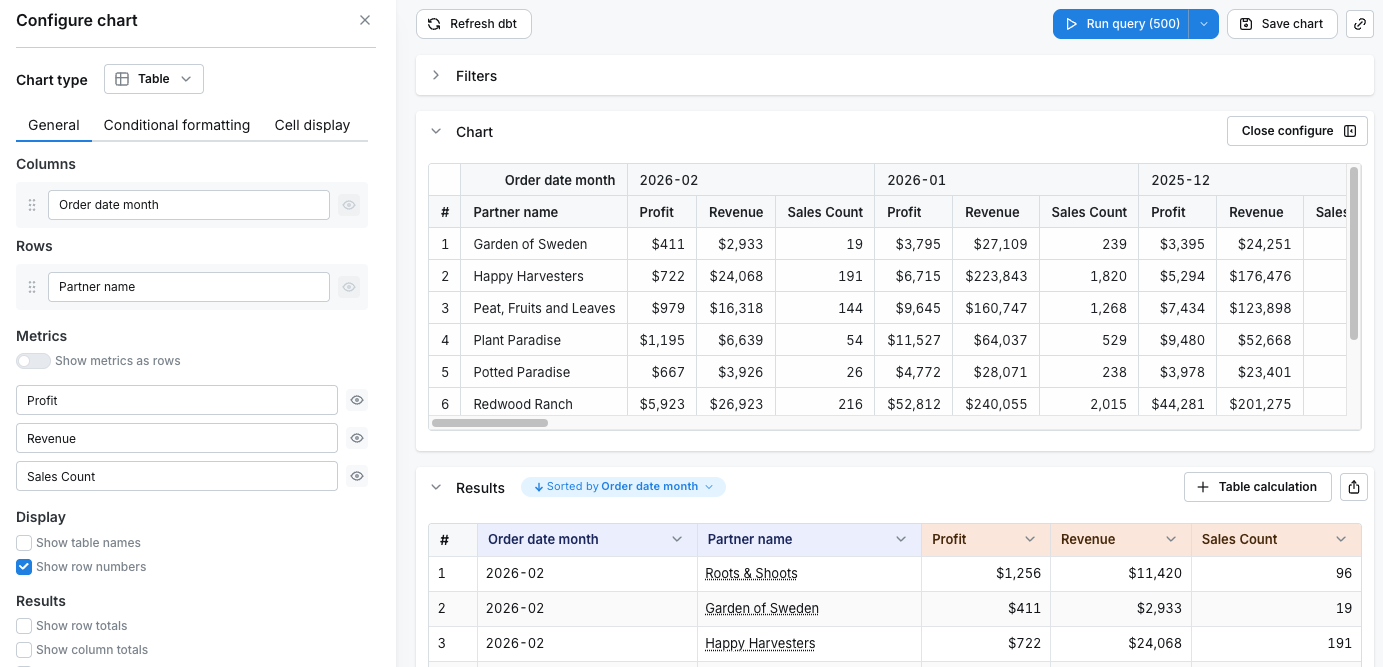The height and width of the screenshot is (667, 1383).
Task: Hide the Profit metric via its eye icon
Action: pyautogui.click(x=357, y=399)
